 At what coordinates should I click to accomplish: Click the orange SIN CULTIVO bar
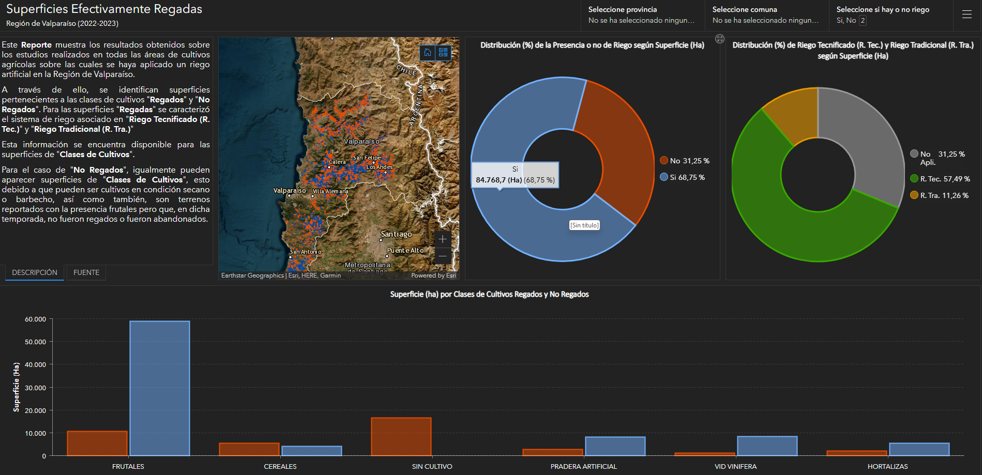[x=401, y=436]
